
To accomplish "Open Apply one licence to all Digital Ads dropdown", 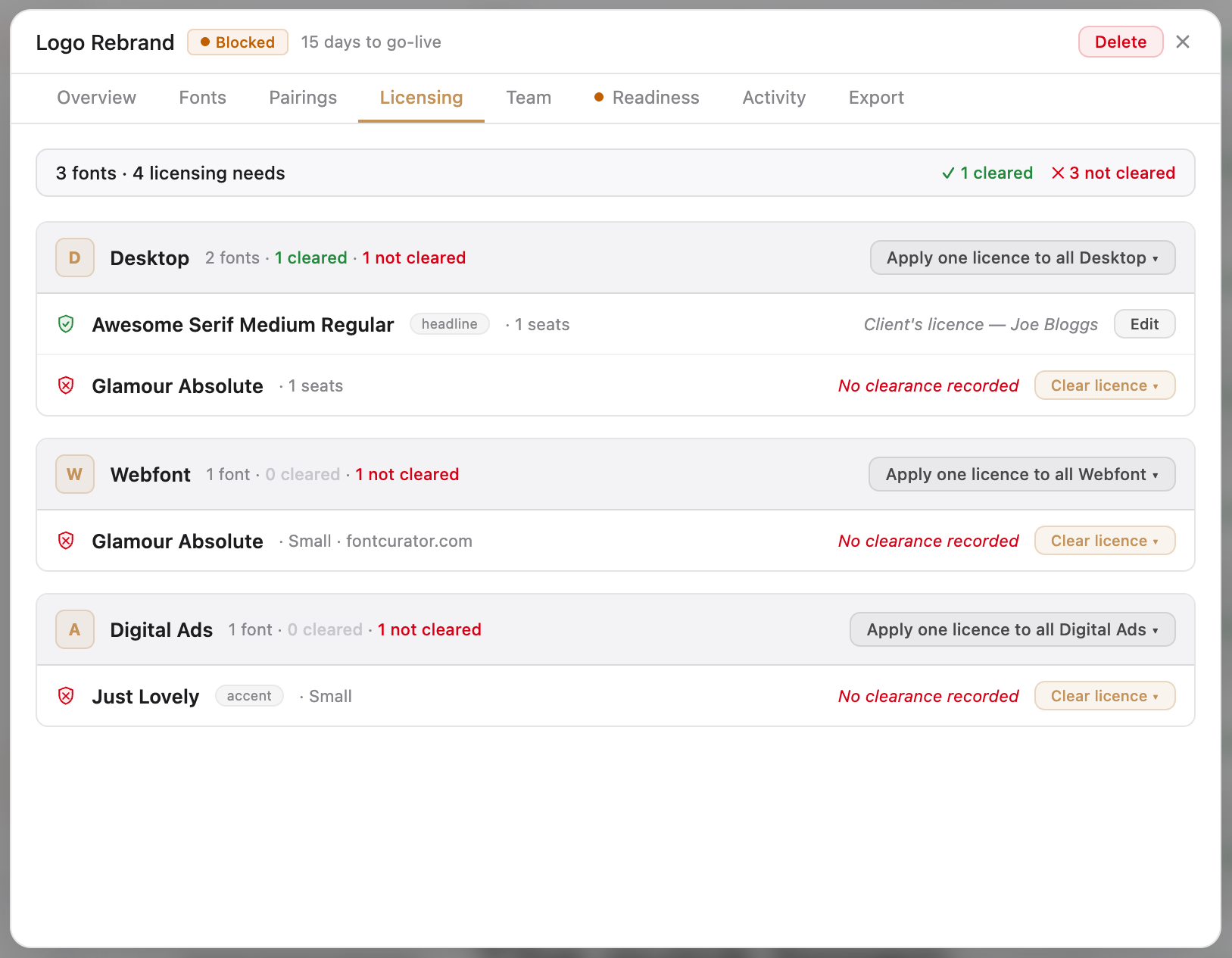I will 1012,629.
